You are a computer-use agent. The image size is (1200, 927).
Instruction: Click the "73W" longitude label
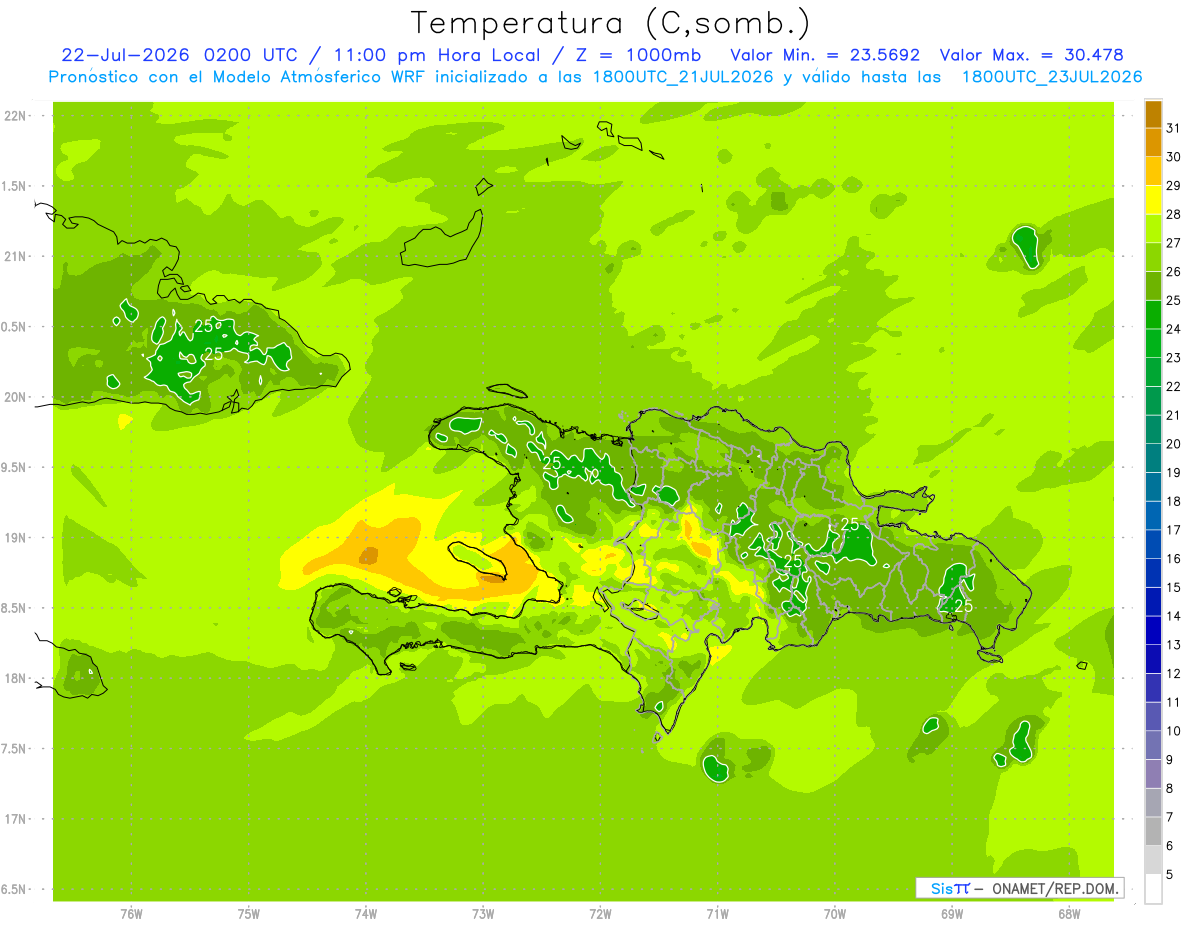[x=483, y=913]
